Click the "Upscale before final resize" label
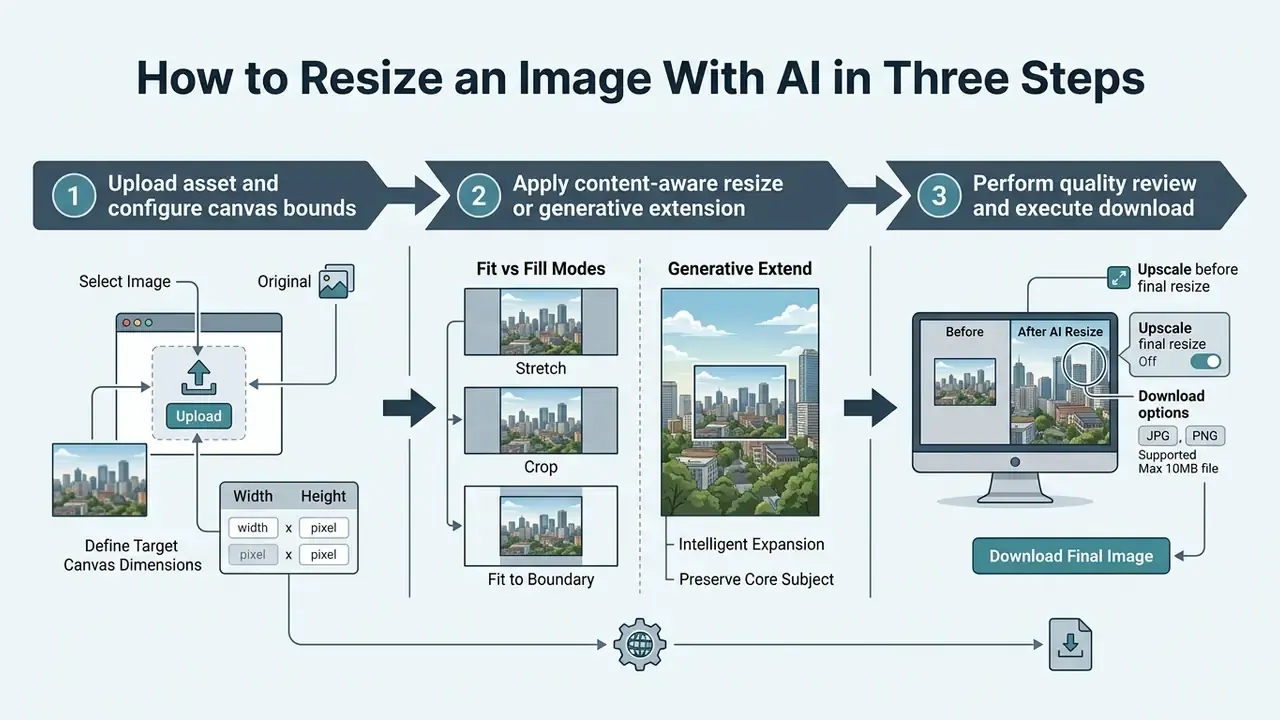Screen dimensions: 1280x720 [x=1188, y=278]
